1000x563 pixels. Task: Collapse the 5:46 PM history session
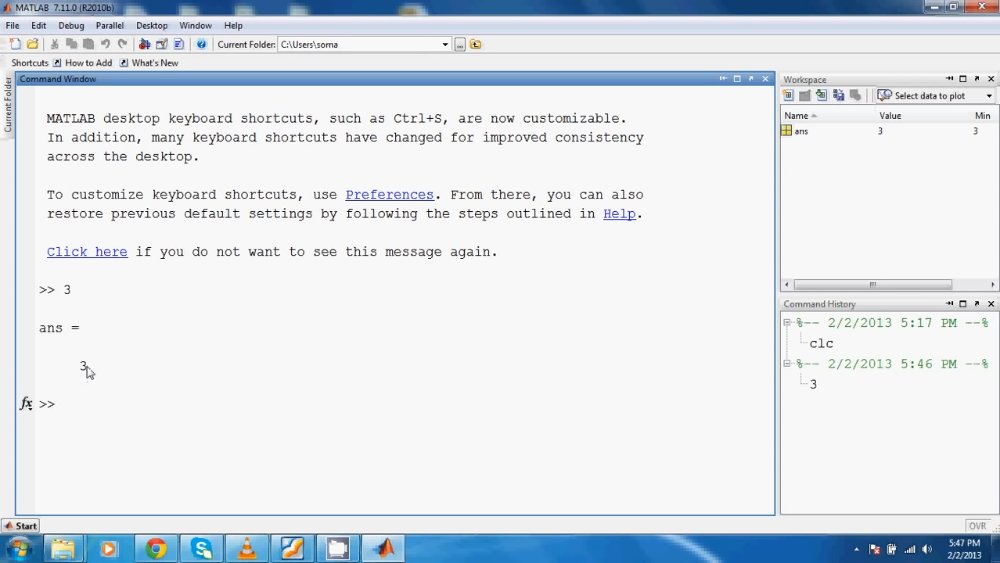tap(787, 363)
